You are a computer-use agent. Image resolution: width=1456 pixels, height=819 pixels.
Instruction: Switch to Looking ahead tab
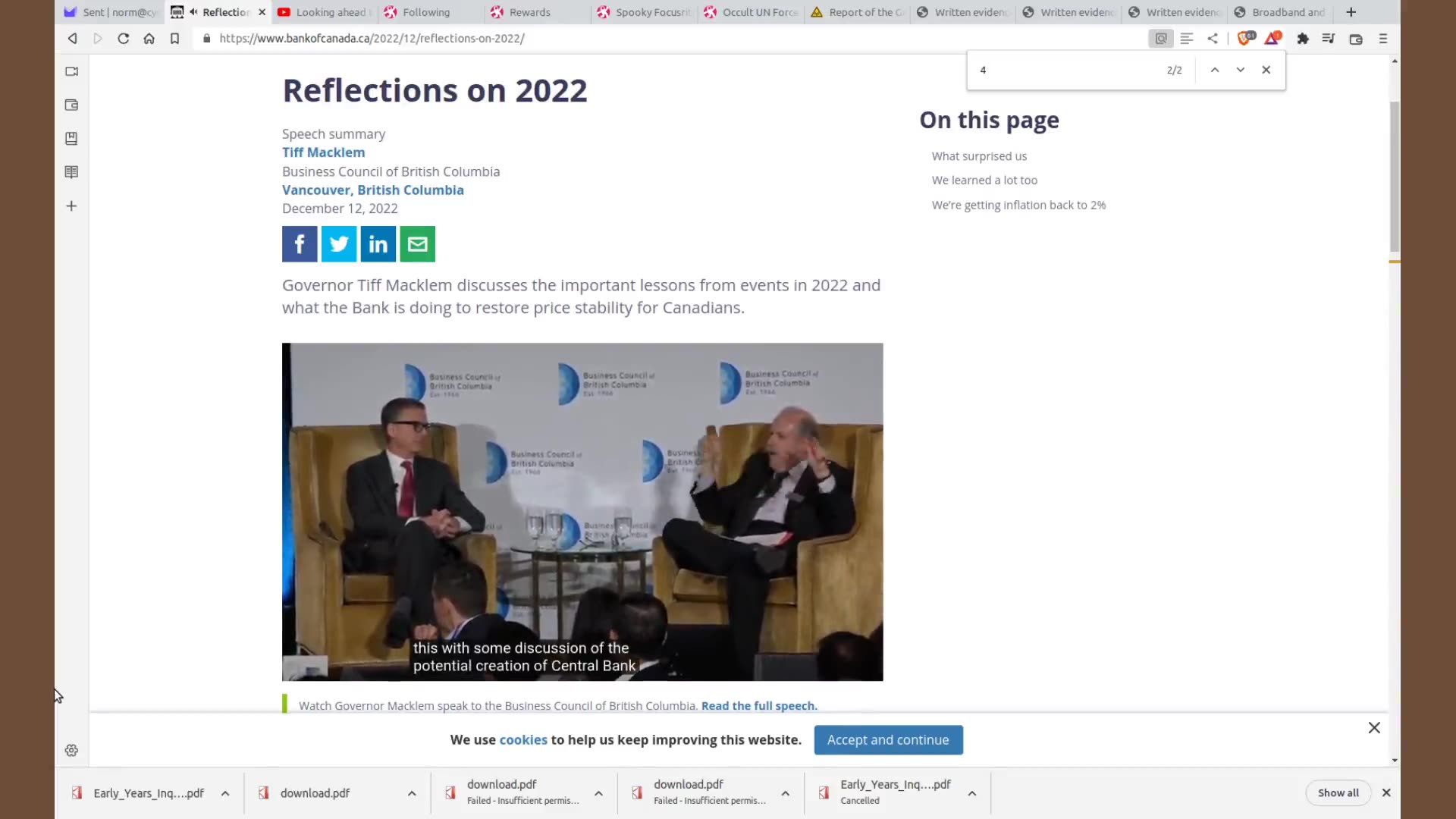pos(331,12)
